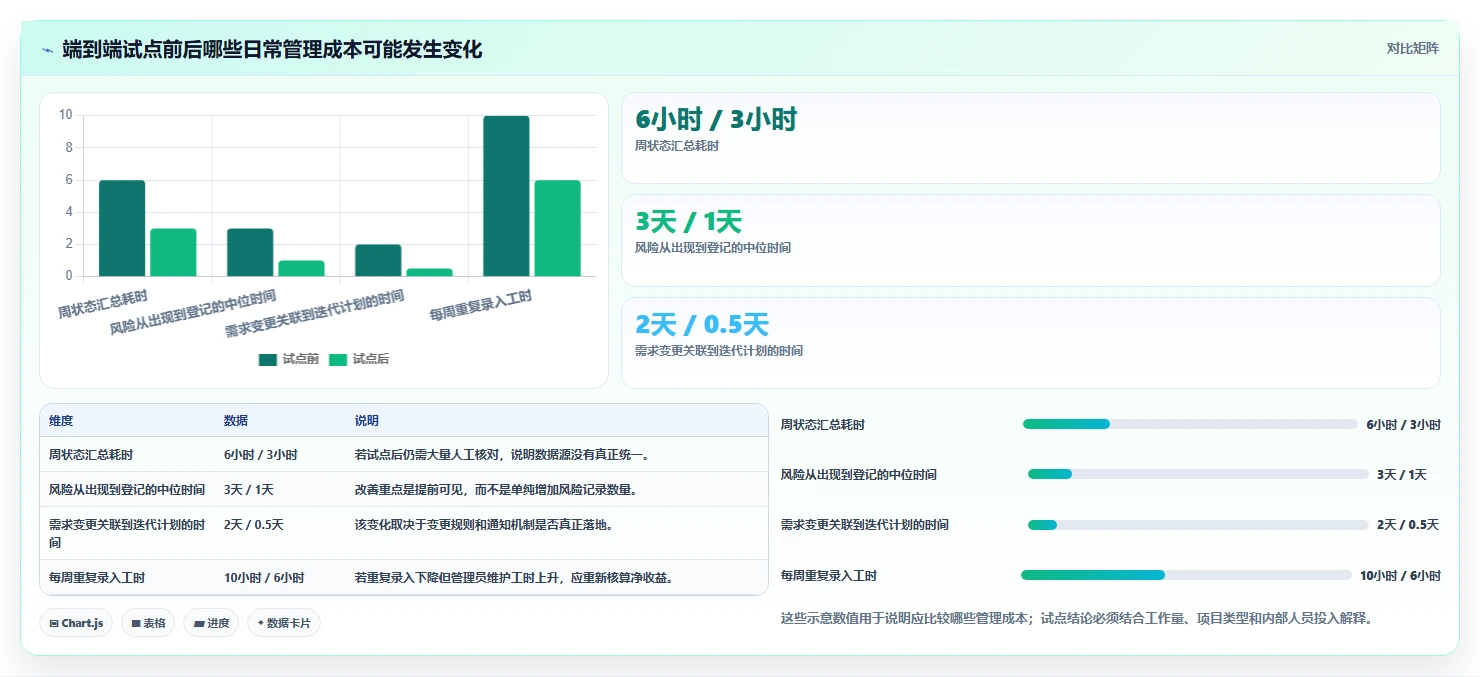
Task: Click the 试点后 bar for 周状态汇总耗时
Action: pyautogui.click(x=173, y=252)
